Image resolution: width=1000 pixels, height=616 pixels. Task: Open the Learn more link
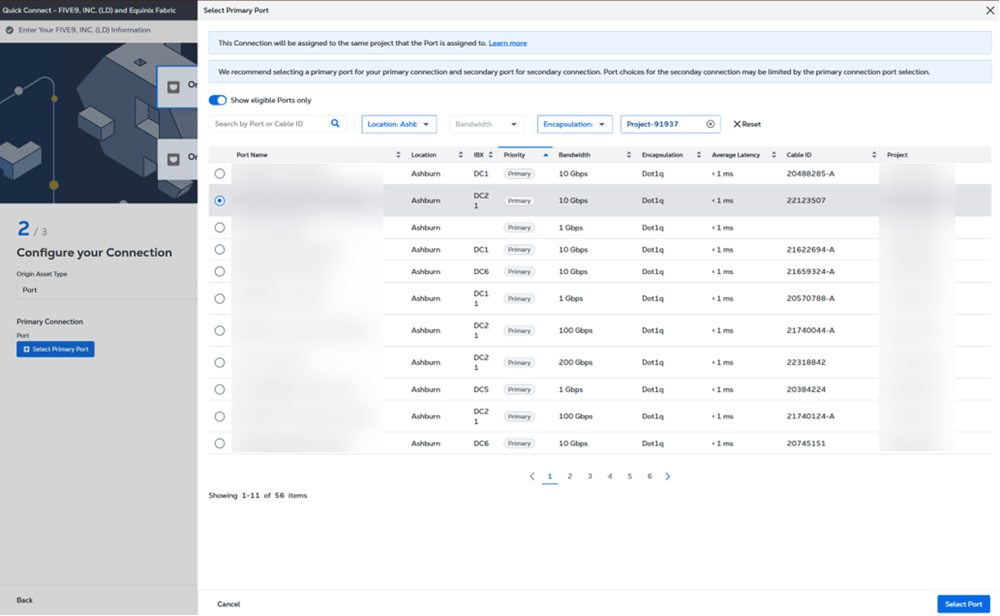(508, 43)
